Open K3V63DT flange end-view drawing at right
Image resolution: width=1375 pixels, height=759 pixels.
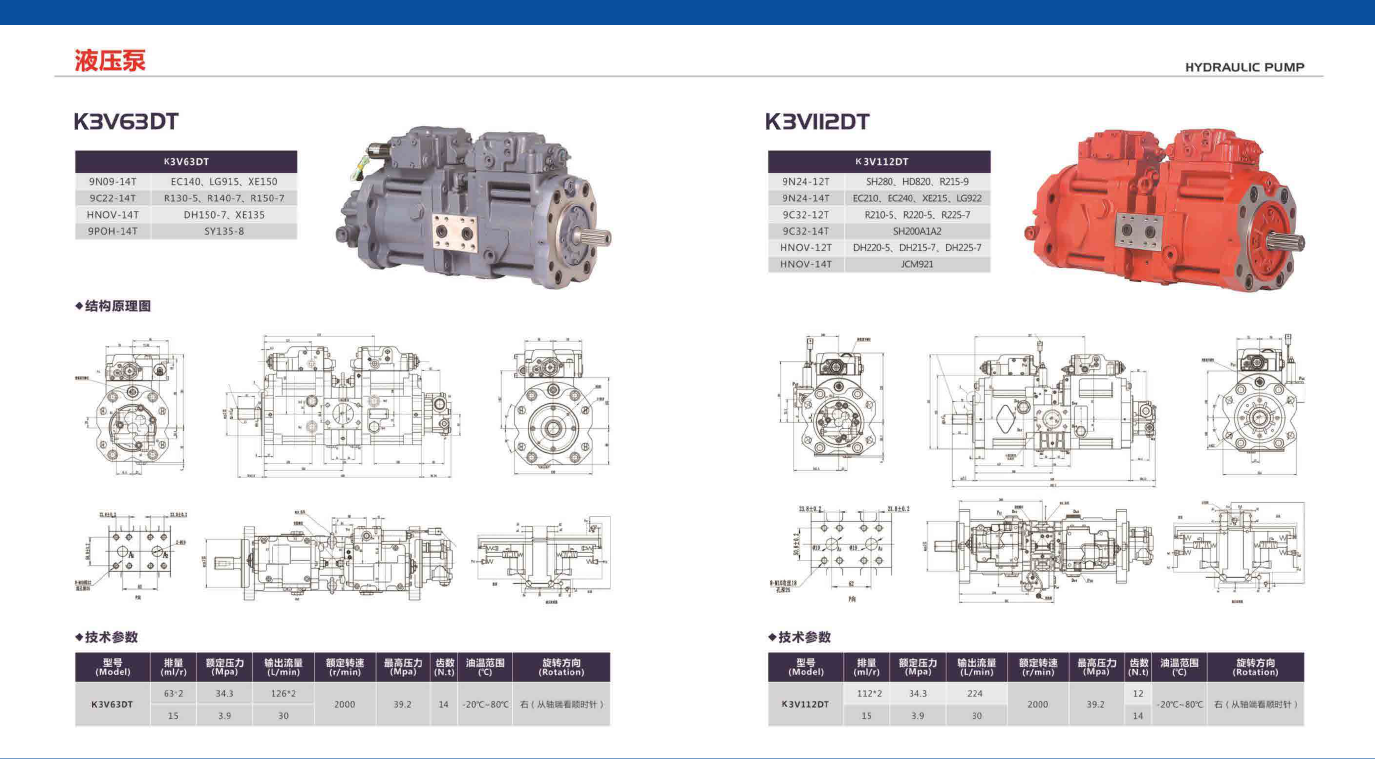pyautogui.click(x=554, y=405)
